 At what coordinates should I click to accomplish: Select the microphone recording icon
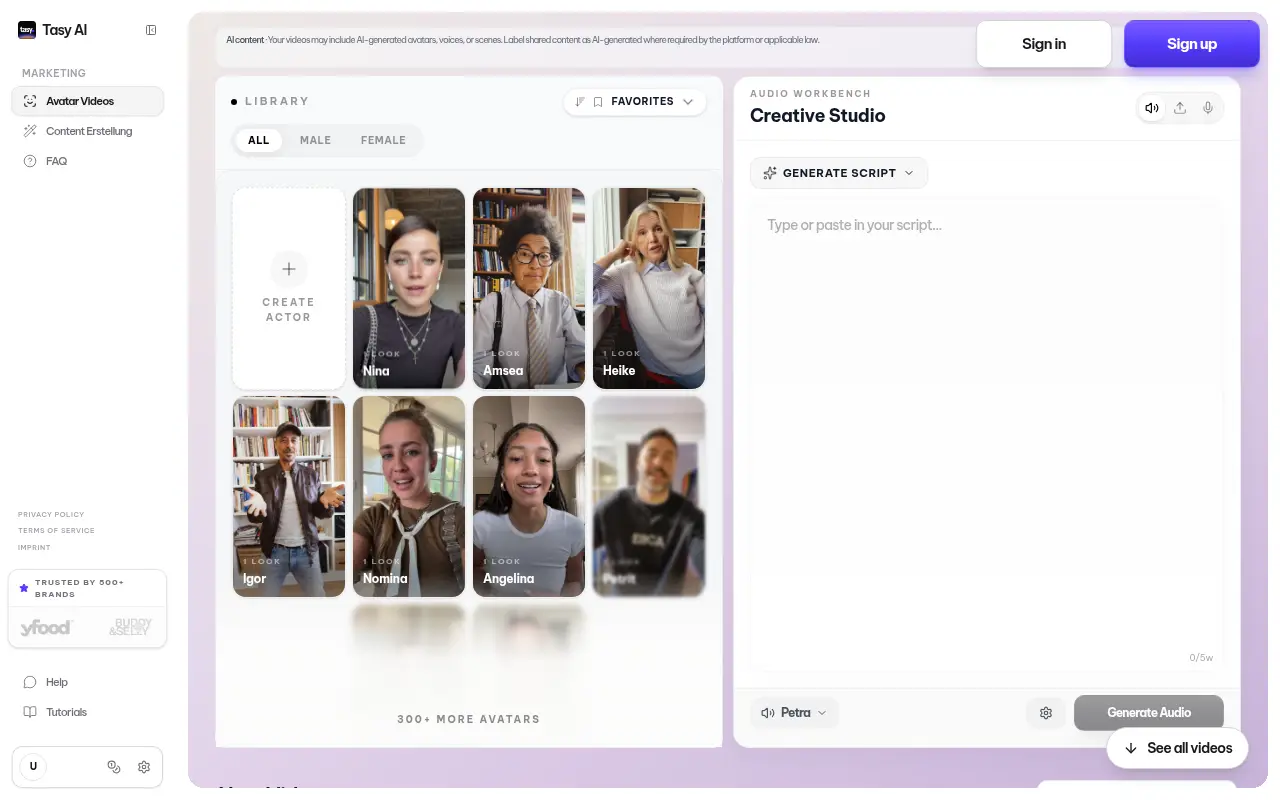[1208, 108]
